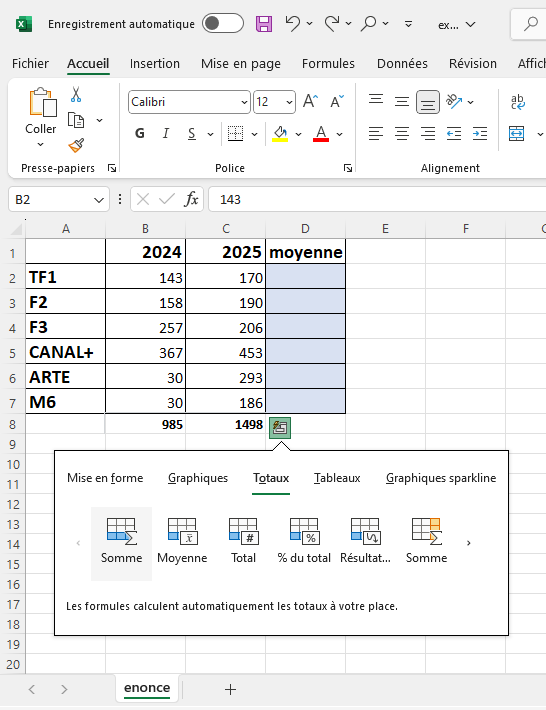546x710 pixels.
Task: Click the Wrap text icon
Action: click(517, 102)
